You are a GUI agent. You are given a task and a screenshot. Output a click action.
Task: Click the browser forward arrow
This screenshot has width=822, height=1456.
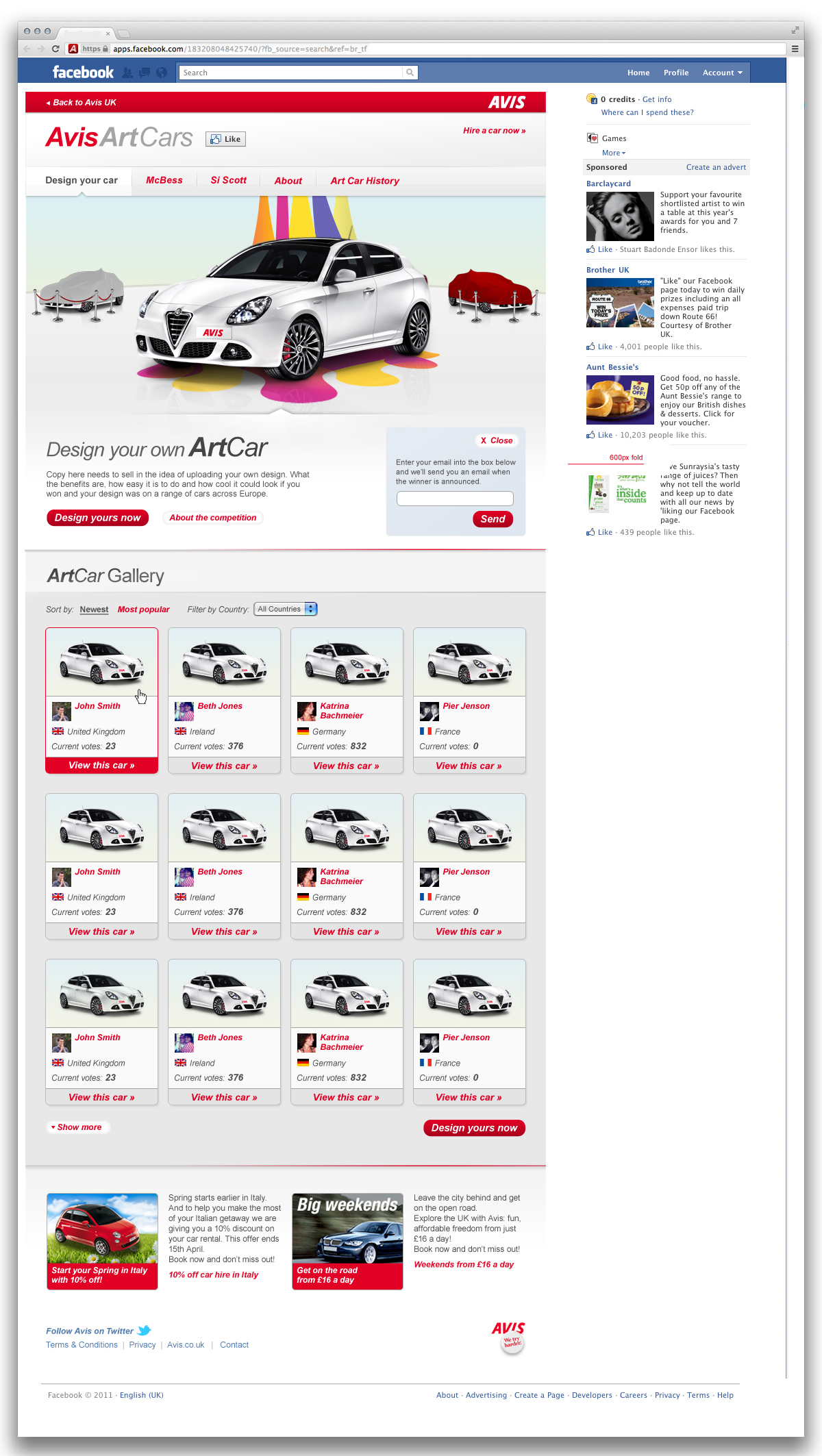(41, 49)
